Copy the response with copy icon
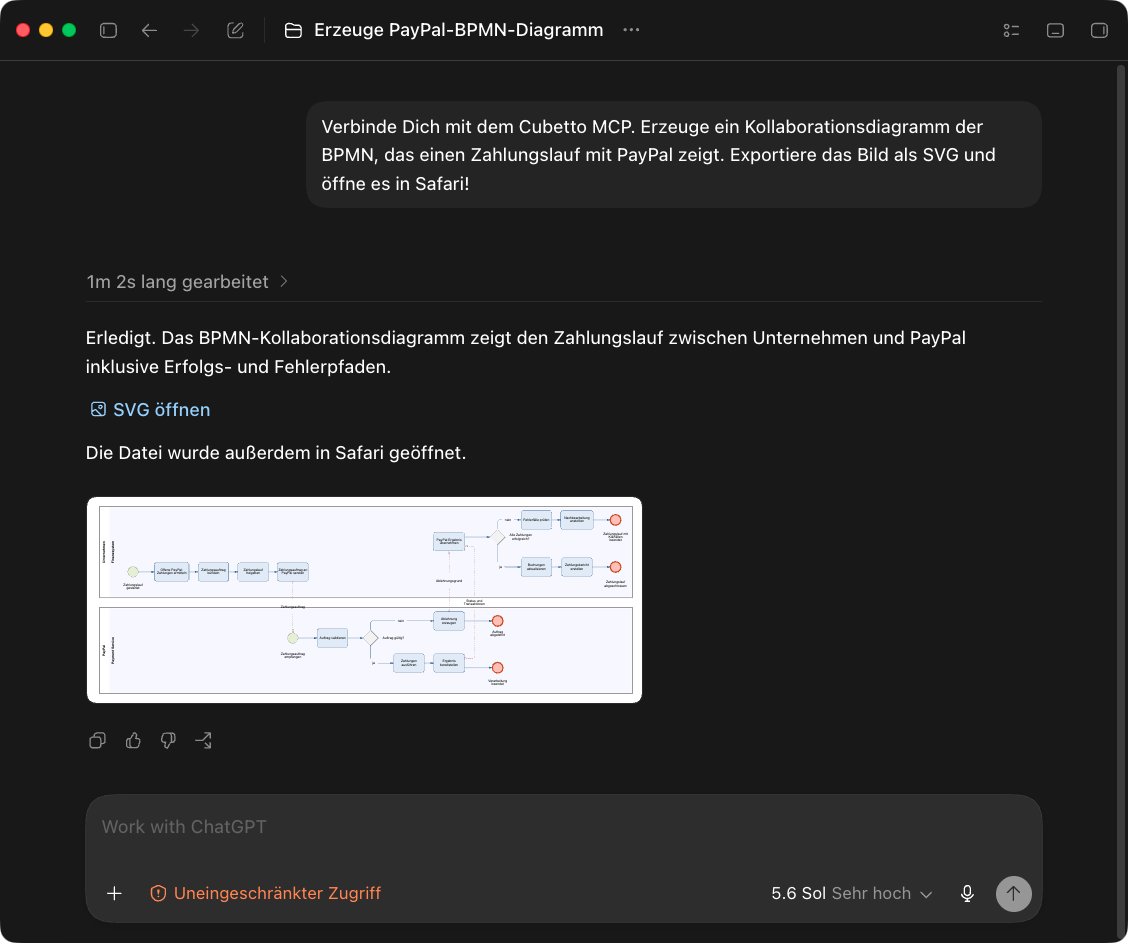The width and height of the screenshot is (1128, 943). pyautogui.click(x=98, y=740)
